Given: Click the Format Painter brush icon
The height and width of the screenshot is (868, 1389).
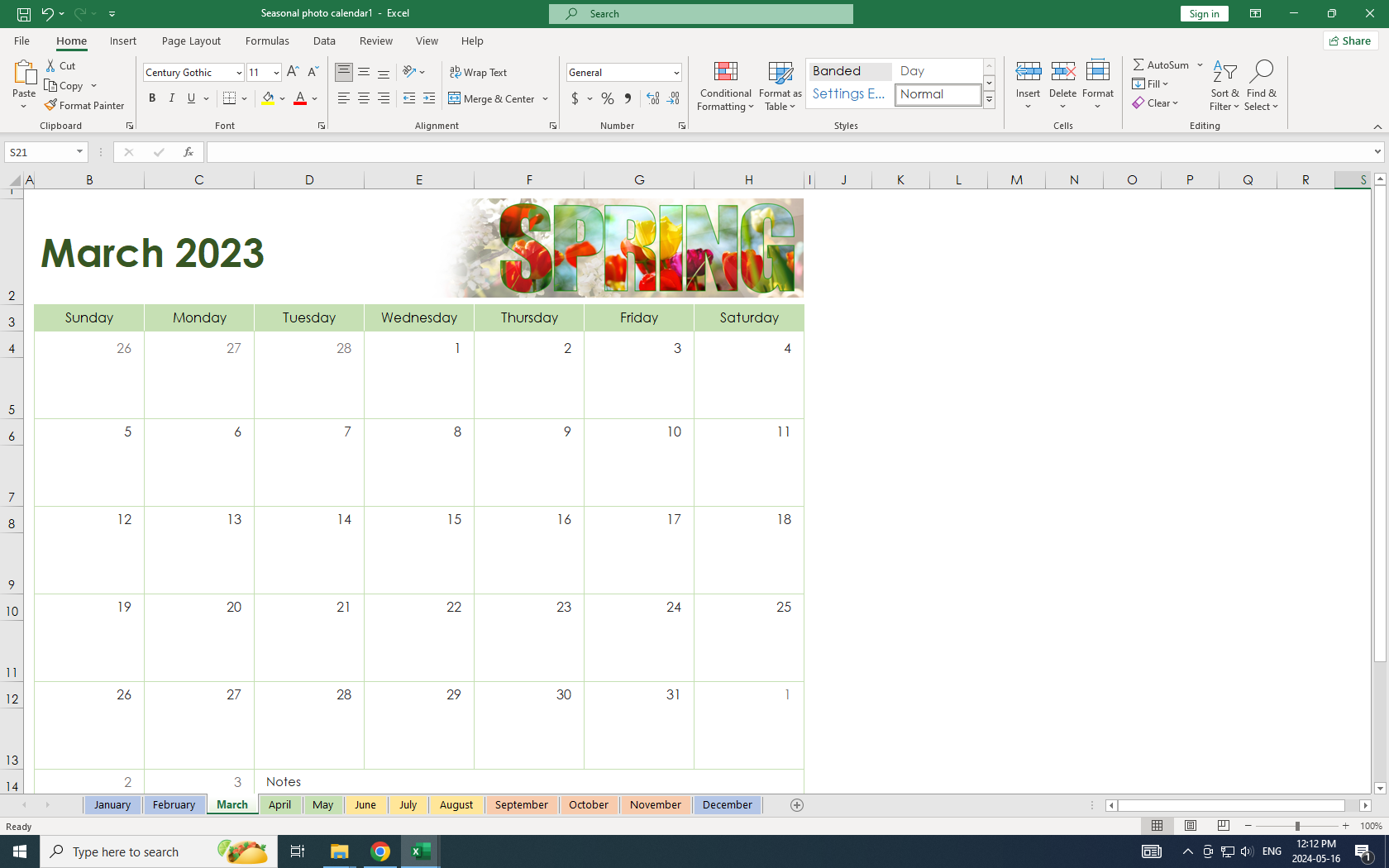Looking at the screenshot, I should tap(51, 106).
